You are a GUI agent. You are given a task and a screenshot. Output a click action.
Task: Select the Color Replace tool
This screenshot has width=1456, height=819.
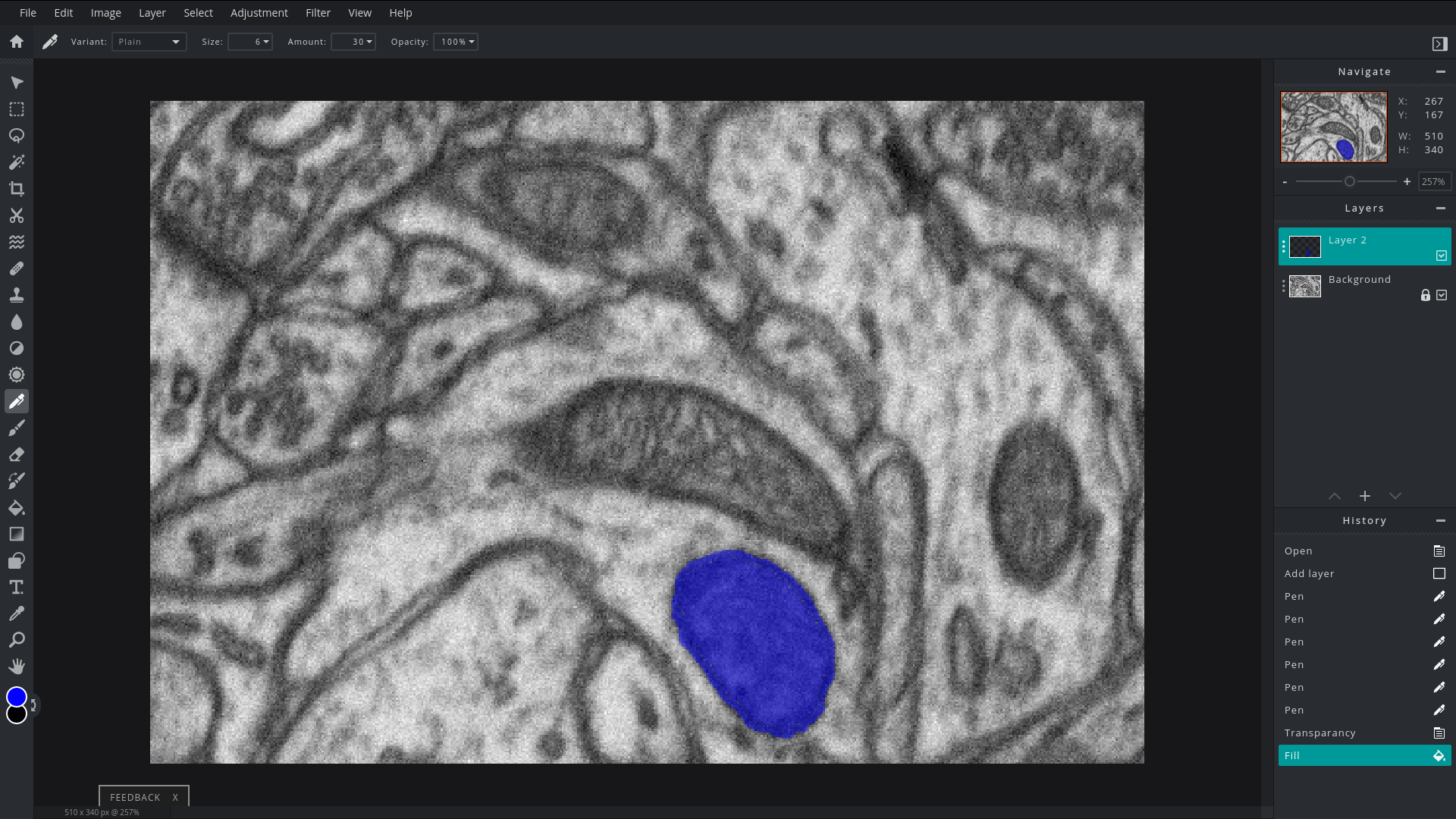17,481
